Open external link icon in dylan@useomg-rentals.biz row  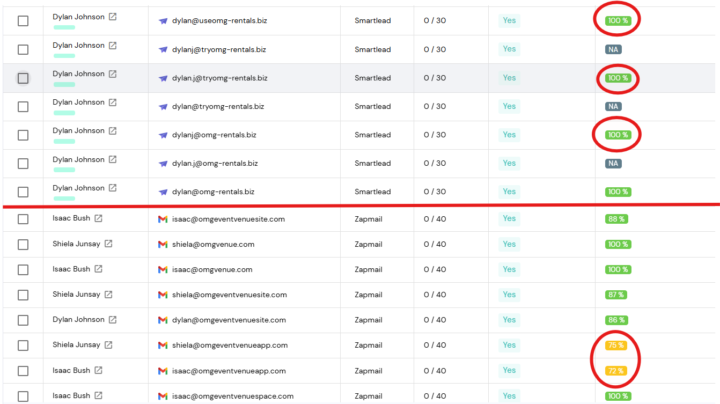[112, 17]
